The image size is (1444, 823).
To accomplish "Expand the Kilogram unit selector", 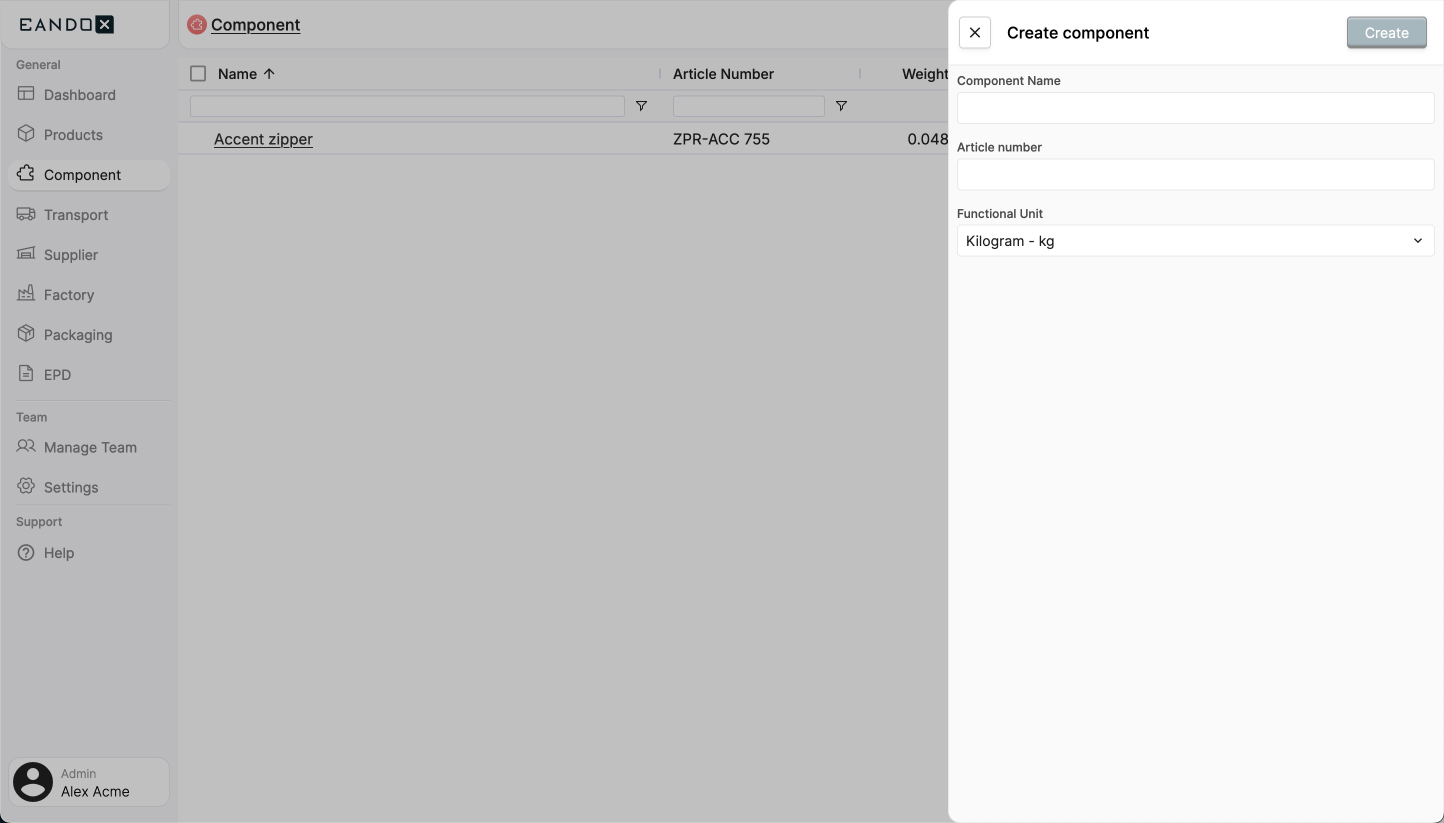I will tap(1417, 240).
